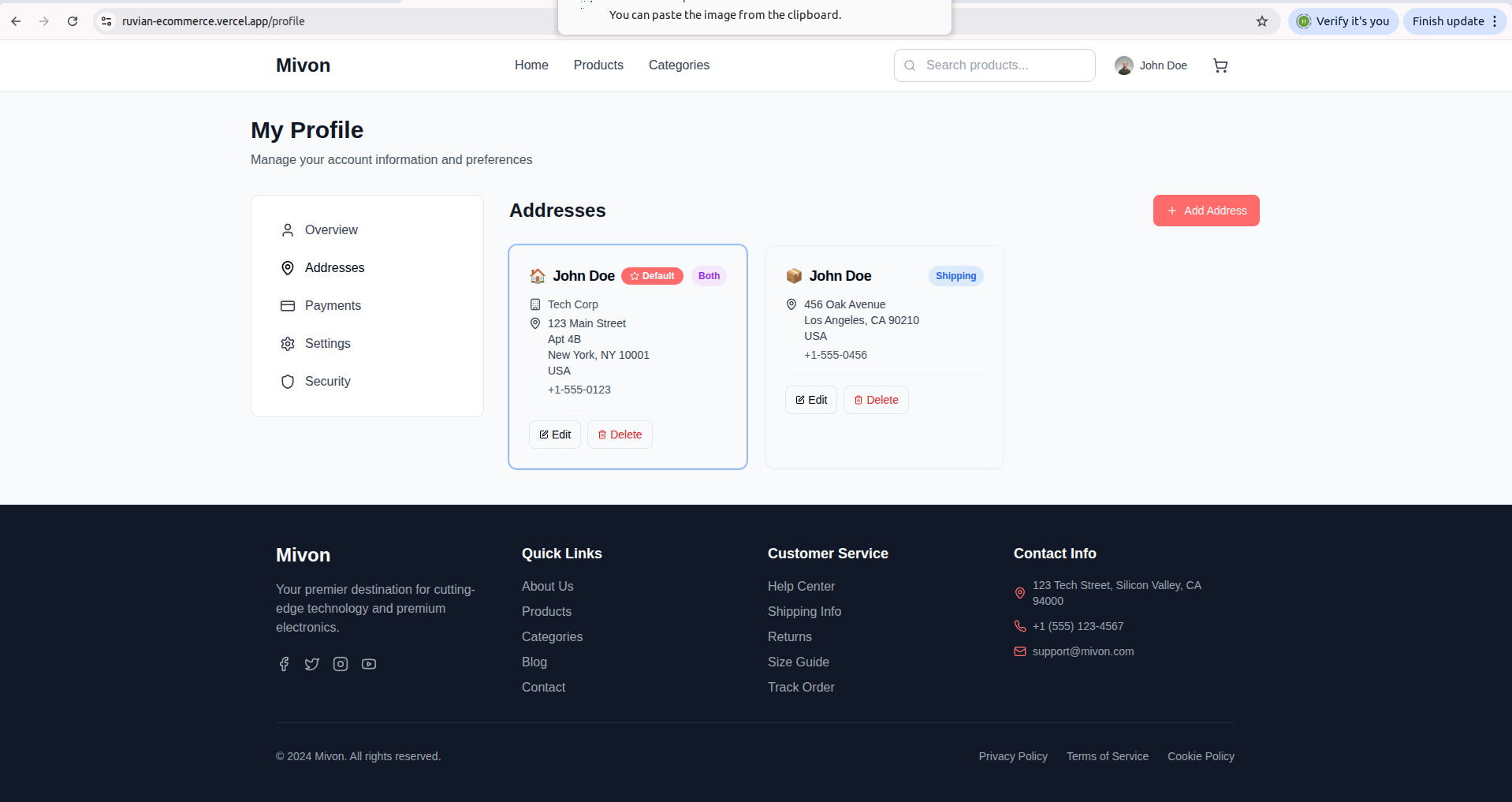Click the Overview person icon

[x=288, y=230]
